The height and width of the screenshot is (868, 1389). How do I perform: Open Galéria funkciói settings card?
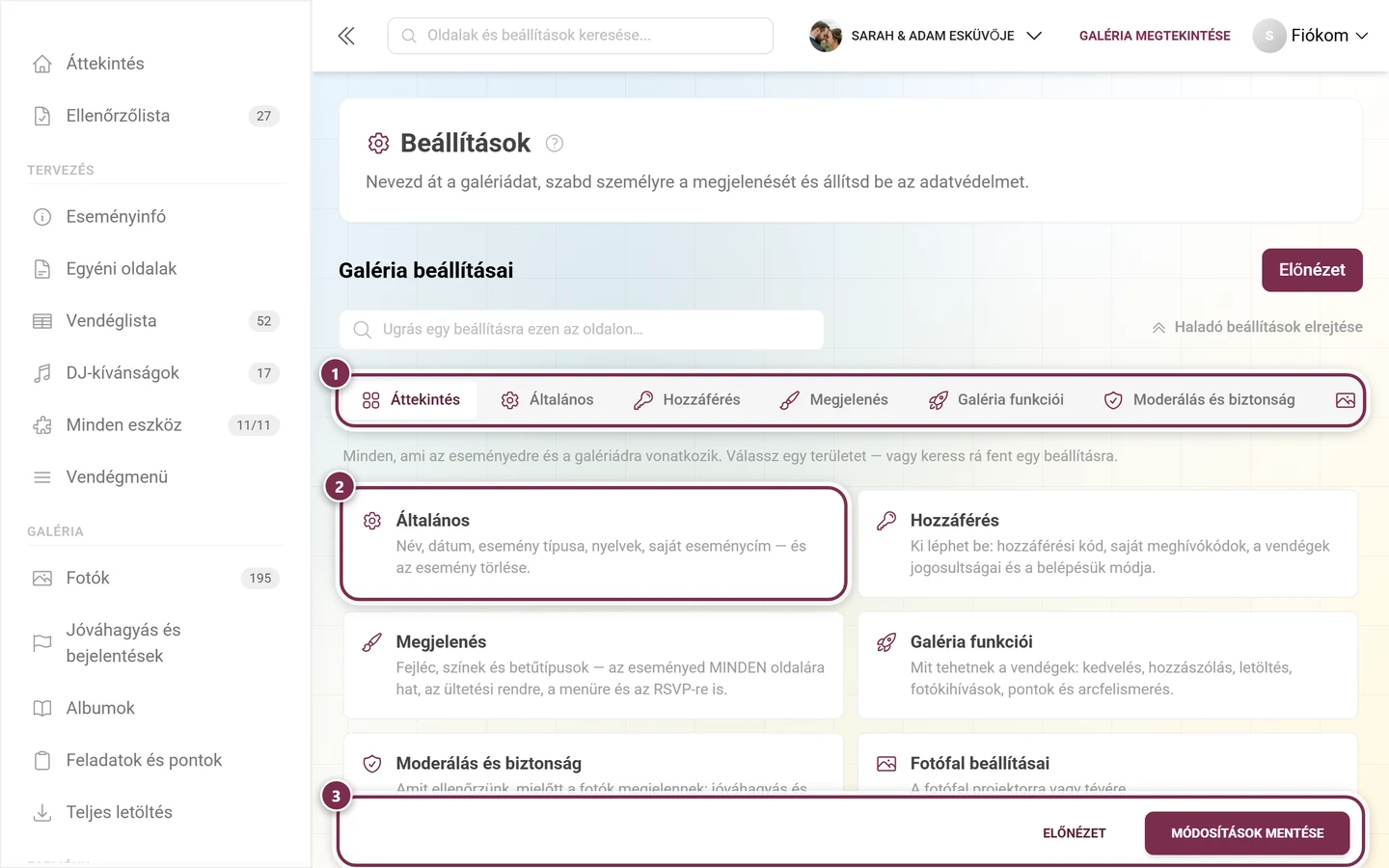[x=1107, y=665]
